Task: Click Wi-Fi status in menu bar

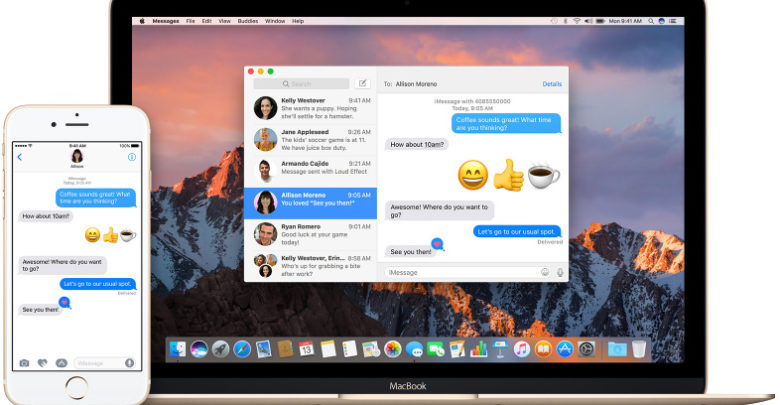Action: (577, 21)
